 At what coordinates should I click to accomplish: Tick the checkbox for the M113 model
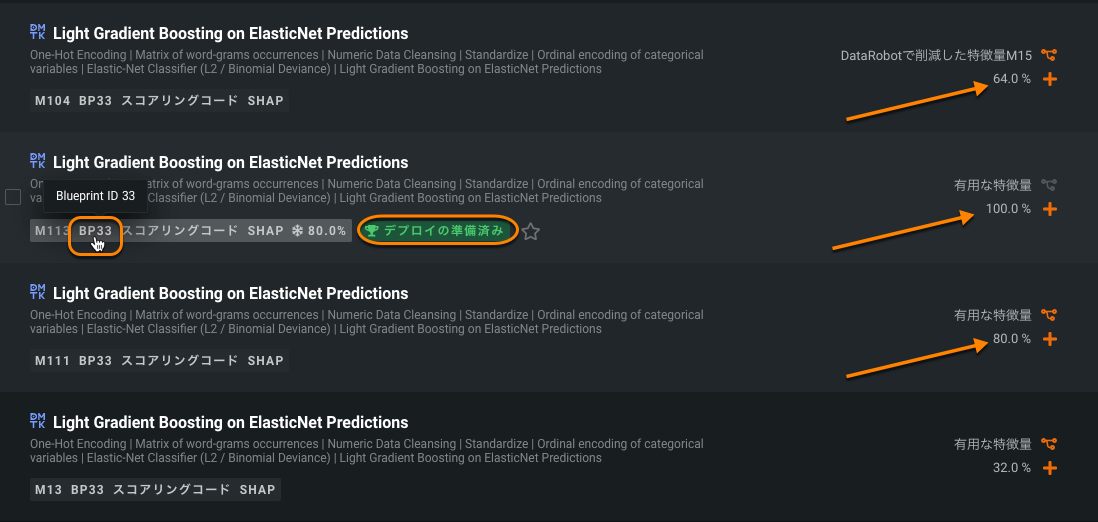coord(13,197)
